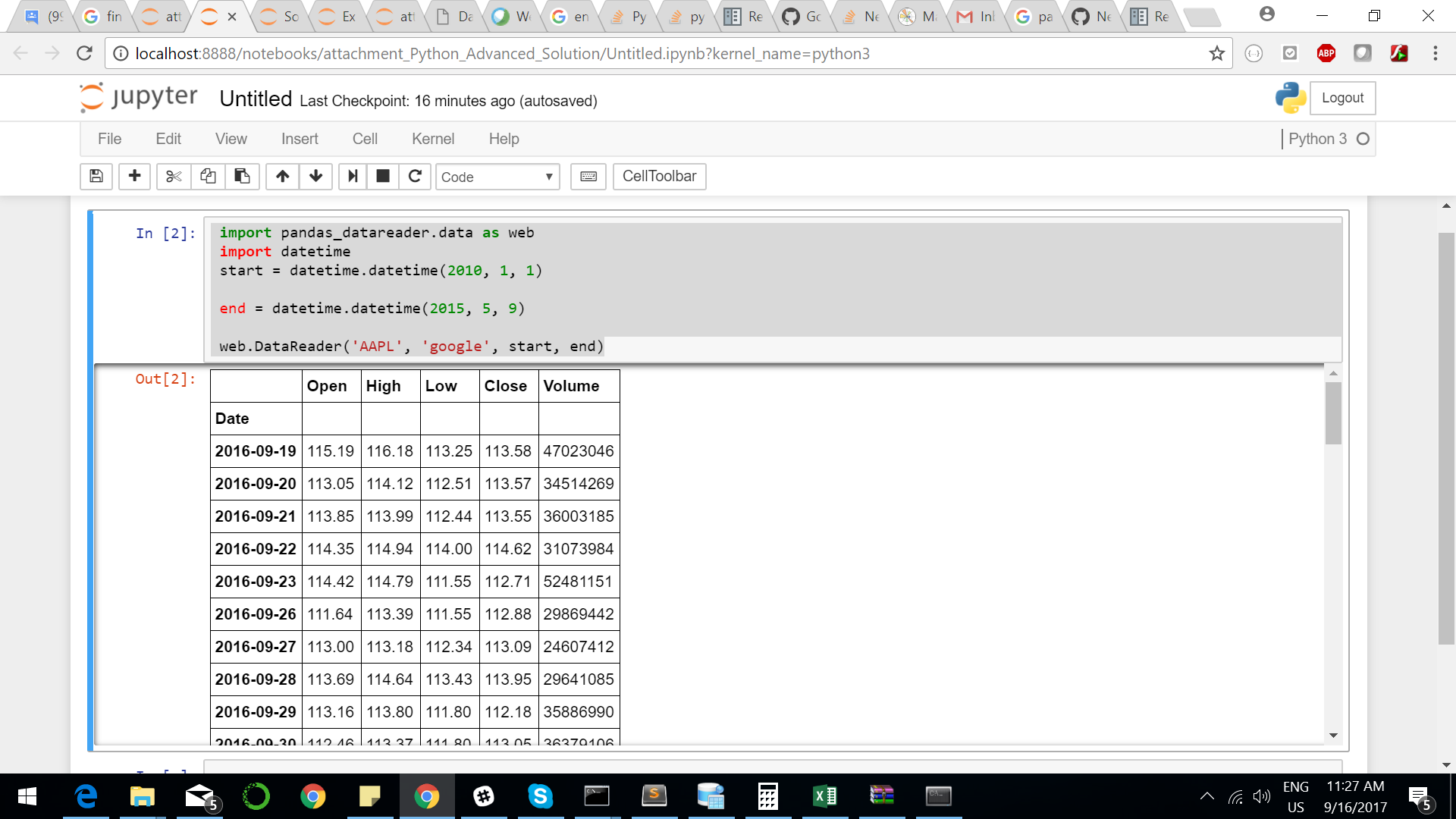Restart the kernel using restart icon
Viewport: 1456px width, 819px height.
pos(415,176)
